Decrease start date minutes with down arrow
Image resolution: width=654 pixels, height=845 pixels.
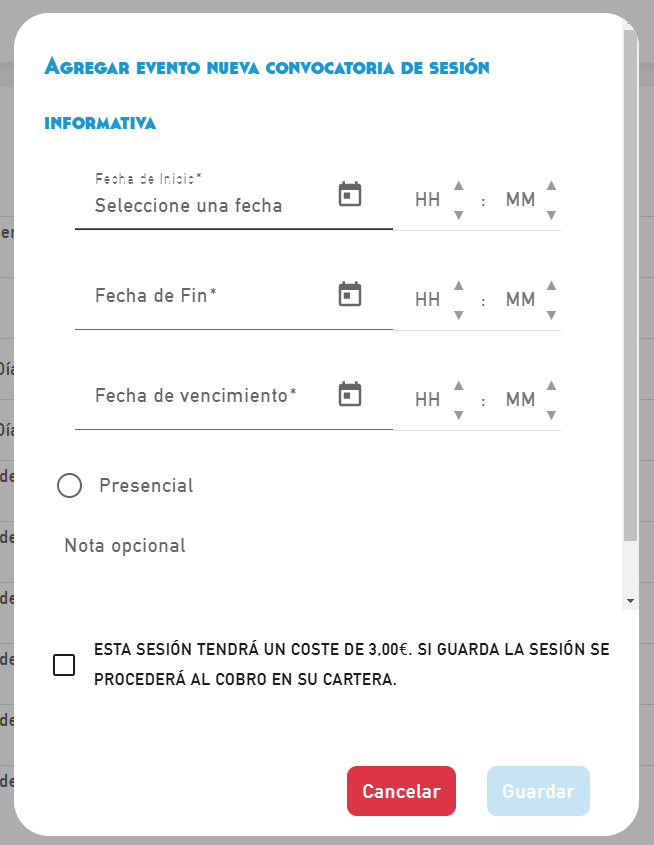tap(551, 215)
